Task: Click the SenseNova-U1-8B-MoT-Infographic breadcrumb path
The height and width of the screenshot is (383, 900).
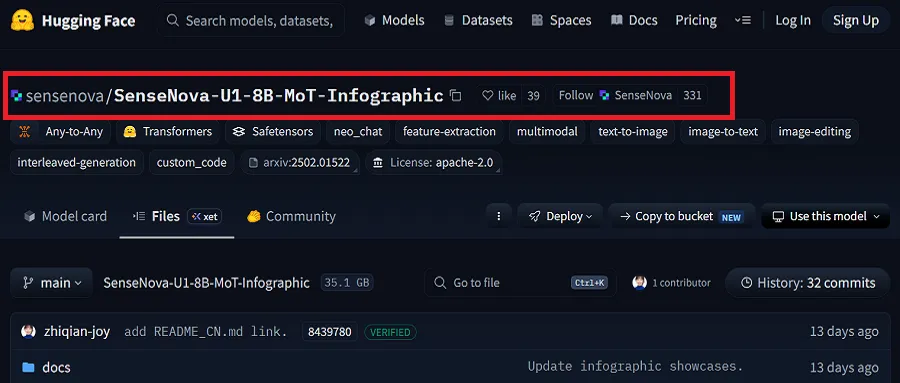Action: point(207,283)
